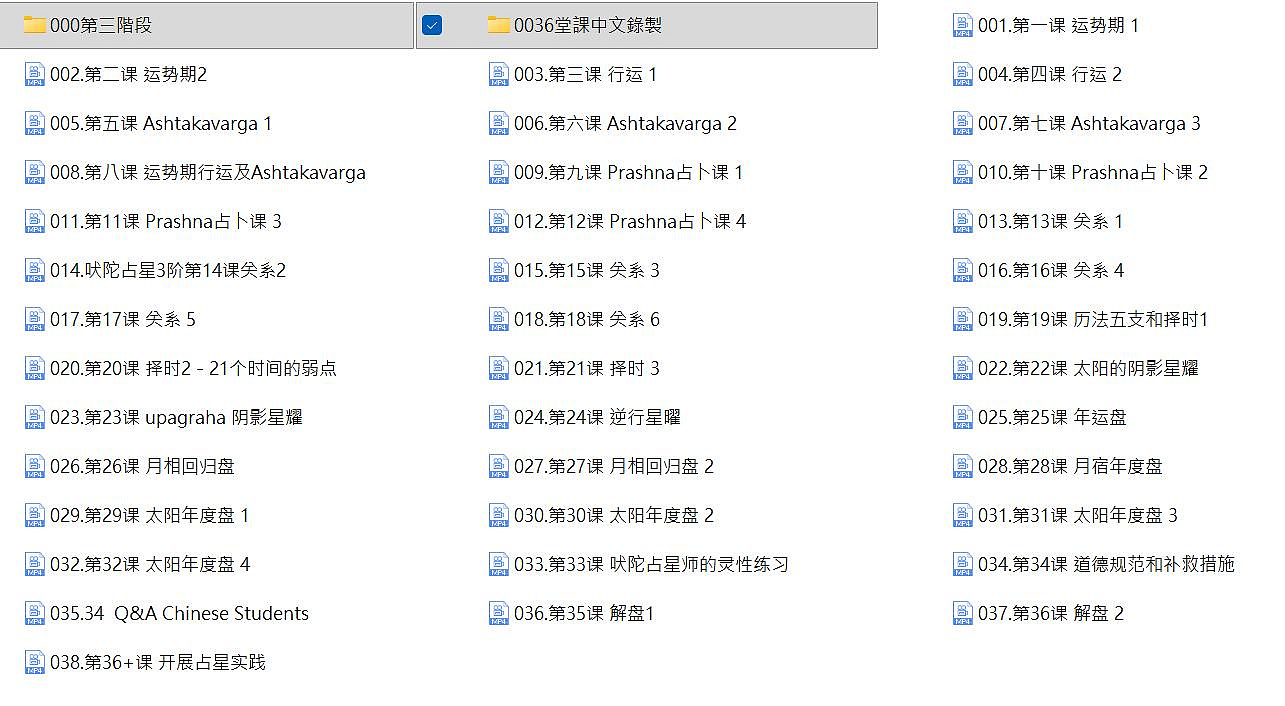Click the 0036堂課中文錄製 folder icon
The image size is (1285, 706).
click(x=499, y=25)
